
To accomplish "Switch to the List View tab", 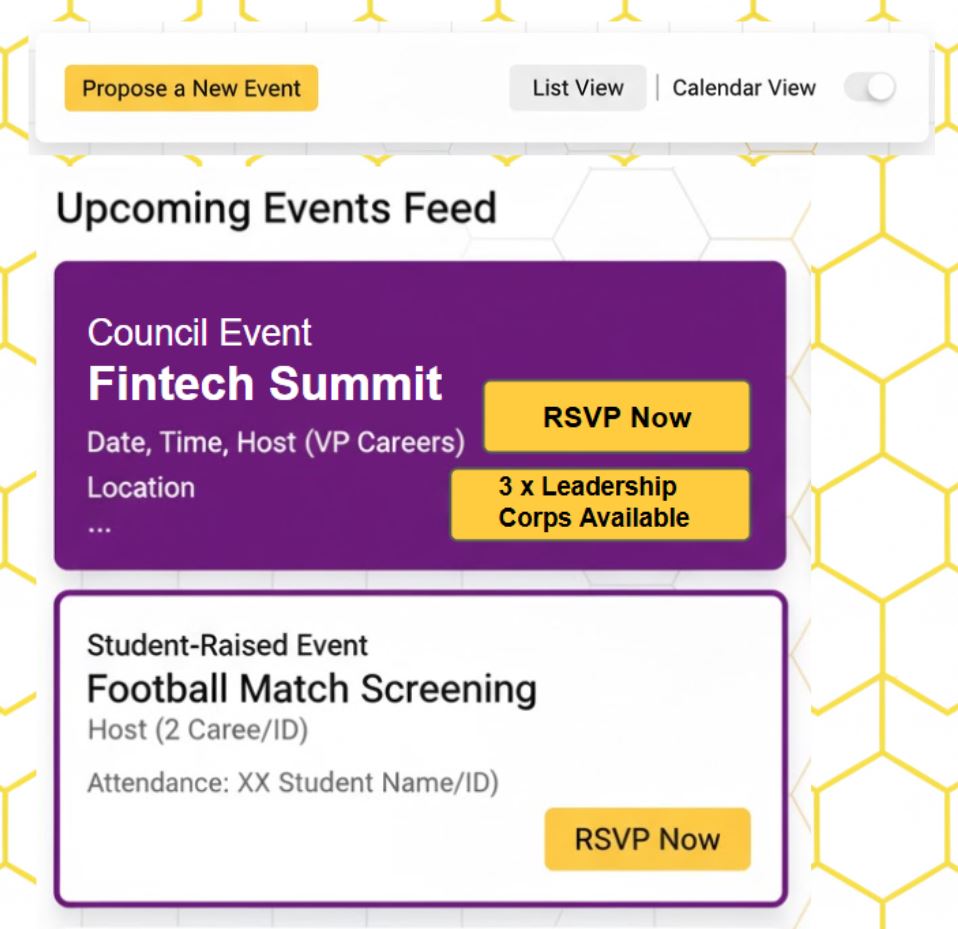I will [577, 88].
